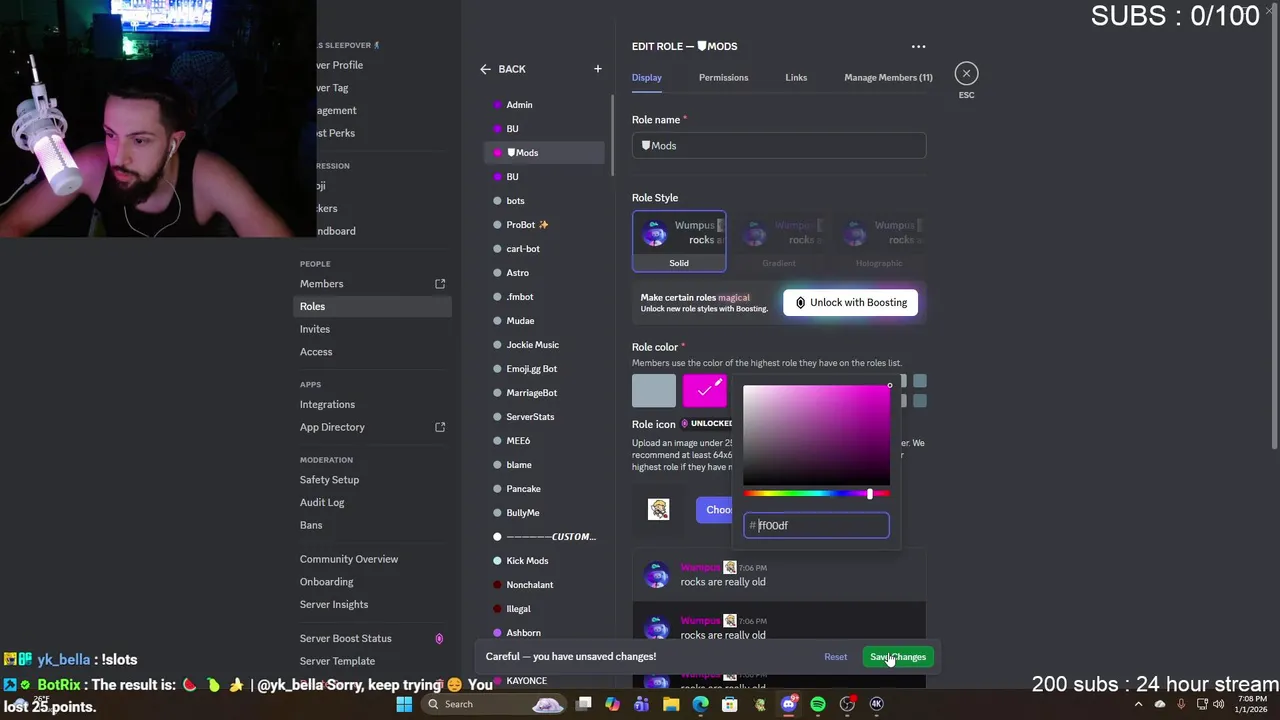The image size is (1280, 720).
Task: Switch to Discord in the taskbar
Action: click(788, 704)
